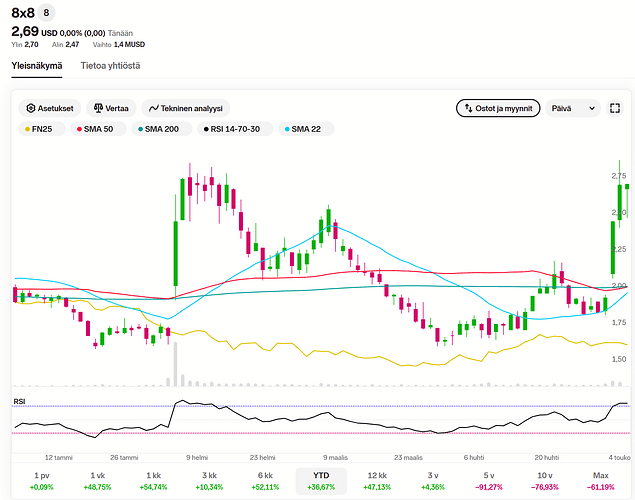Click the Vertaa scales icon
This screenshot has height=500, width=635.
tap(98, 108)
